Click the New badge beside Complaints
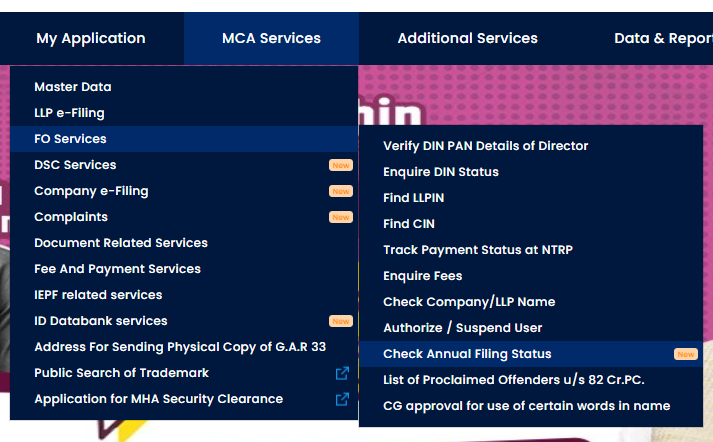Viewport: 713px width, 442px height. pos(341,217)
